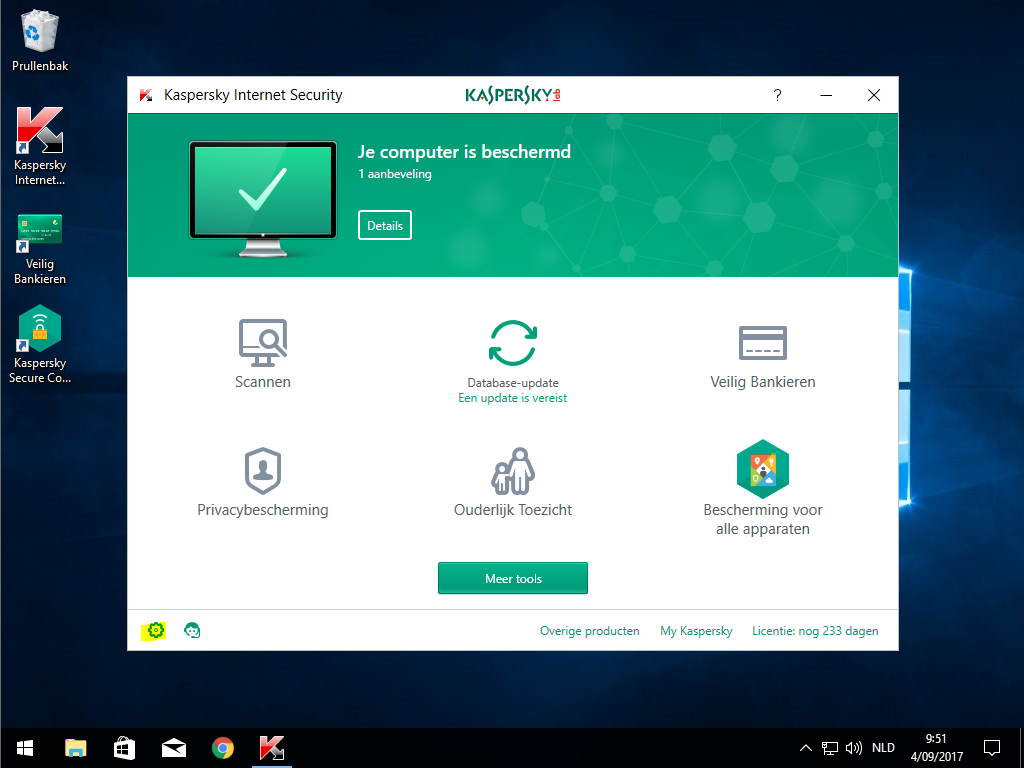
Task: Open the support agent icon
Action: (x=192, y=630)
